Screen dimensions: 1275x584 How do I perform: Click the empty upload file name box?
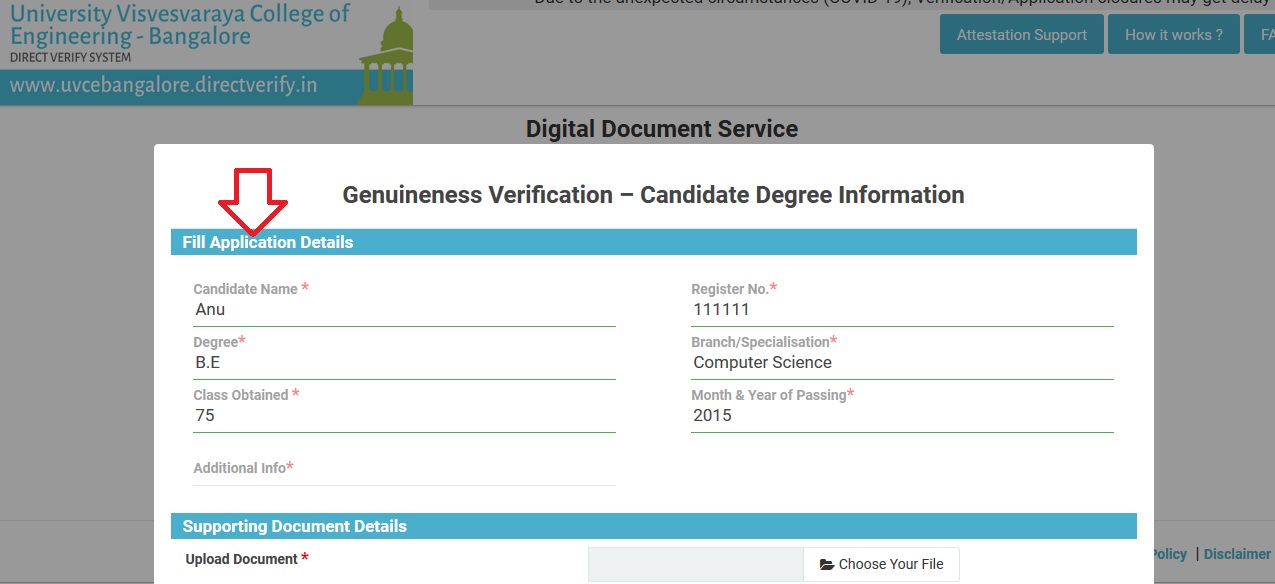[x=695, y=564]
